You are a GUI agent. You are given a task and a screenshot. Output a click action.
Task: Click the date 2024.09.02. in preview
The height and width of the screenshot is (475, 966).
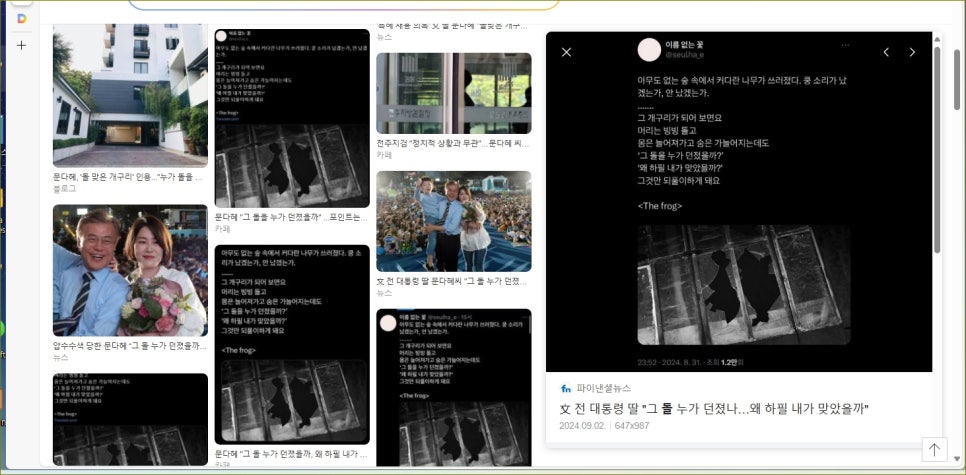pyautogui.click(x=582, y=426)
